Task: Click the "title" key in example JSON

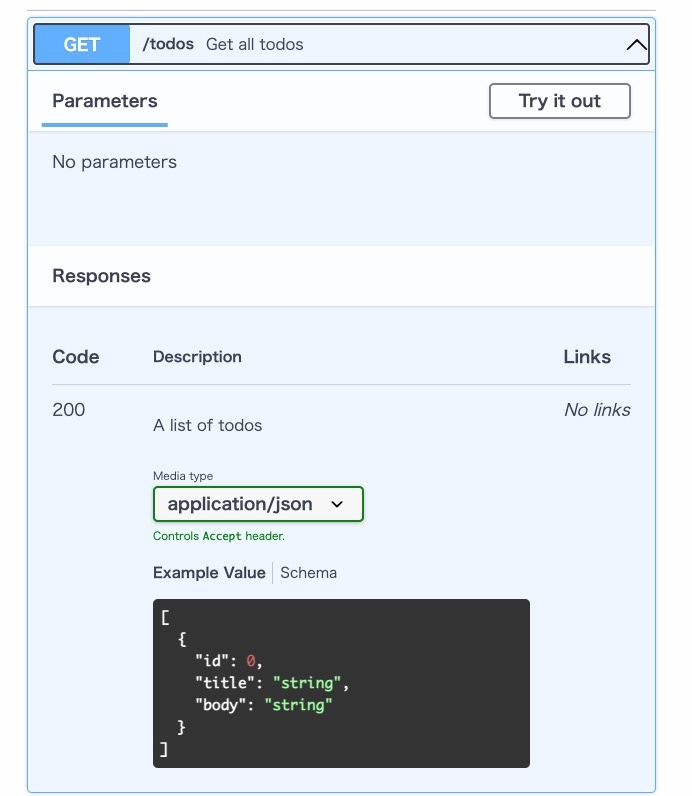Action: pyautogui.click(x=225, y=683)
